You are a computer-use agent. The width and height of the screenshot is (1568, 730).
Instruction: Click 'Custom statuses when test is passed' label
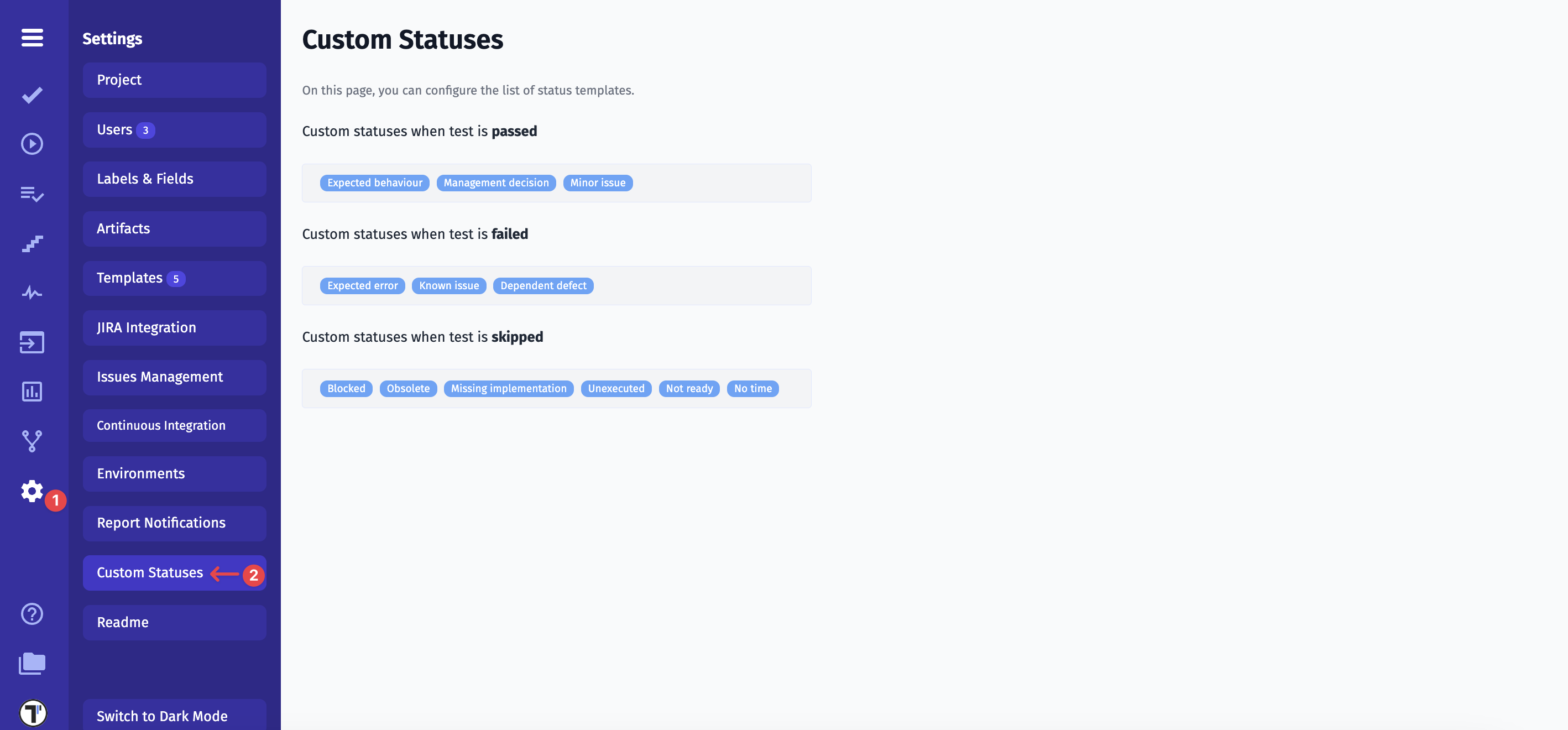click(x=420, y=131)
